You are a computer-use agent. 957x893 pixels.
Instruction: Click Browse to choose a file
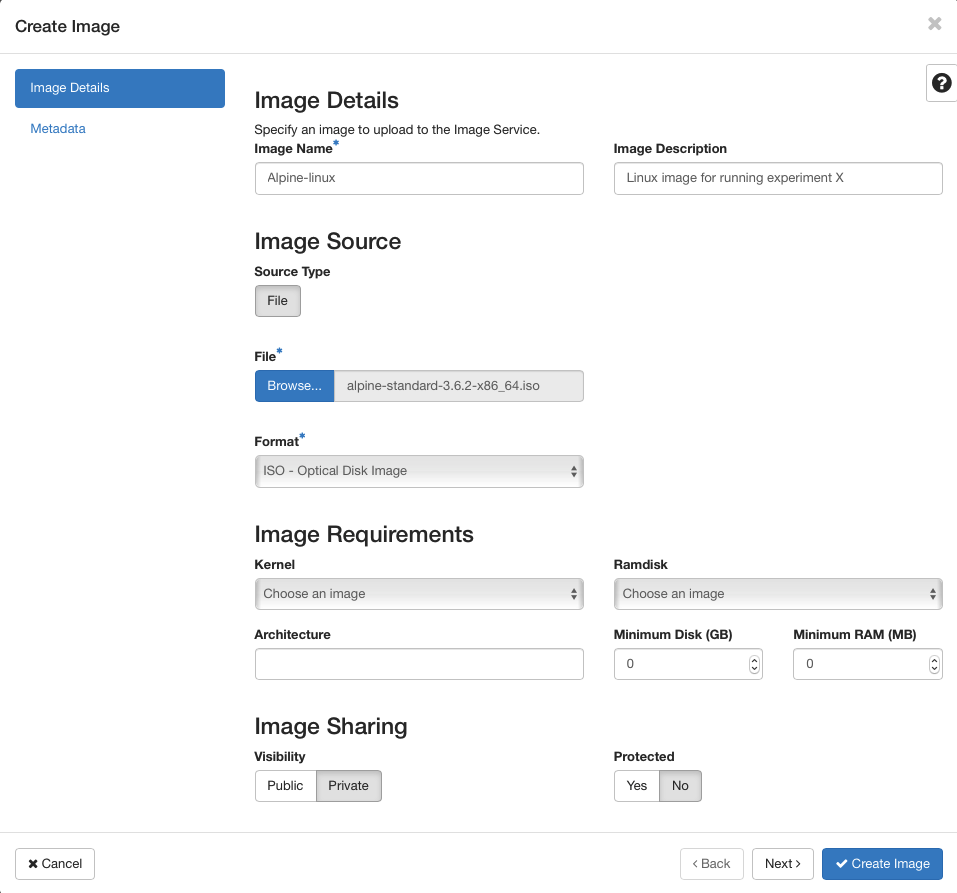click(x=293, y=385)
